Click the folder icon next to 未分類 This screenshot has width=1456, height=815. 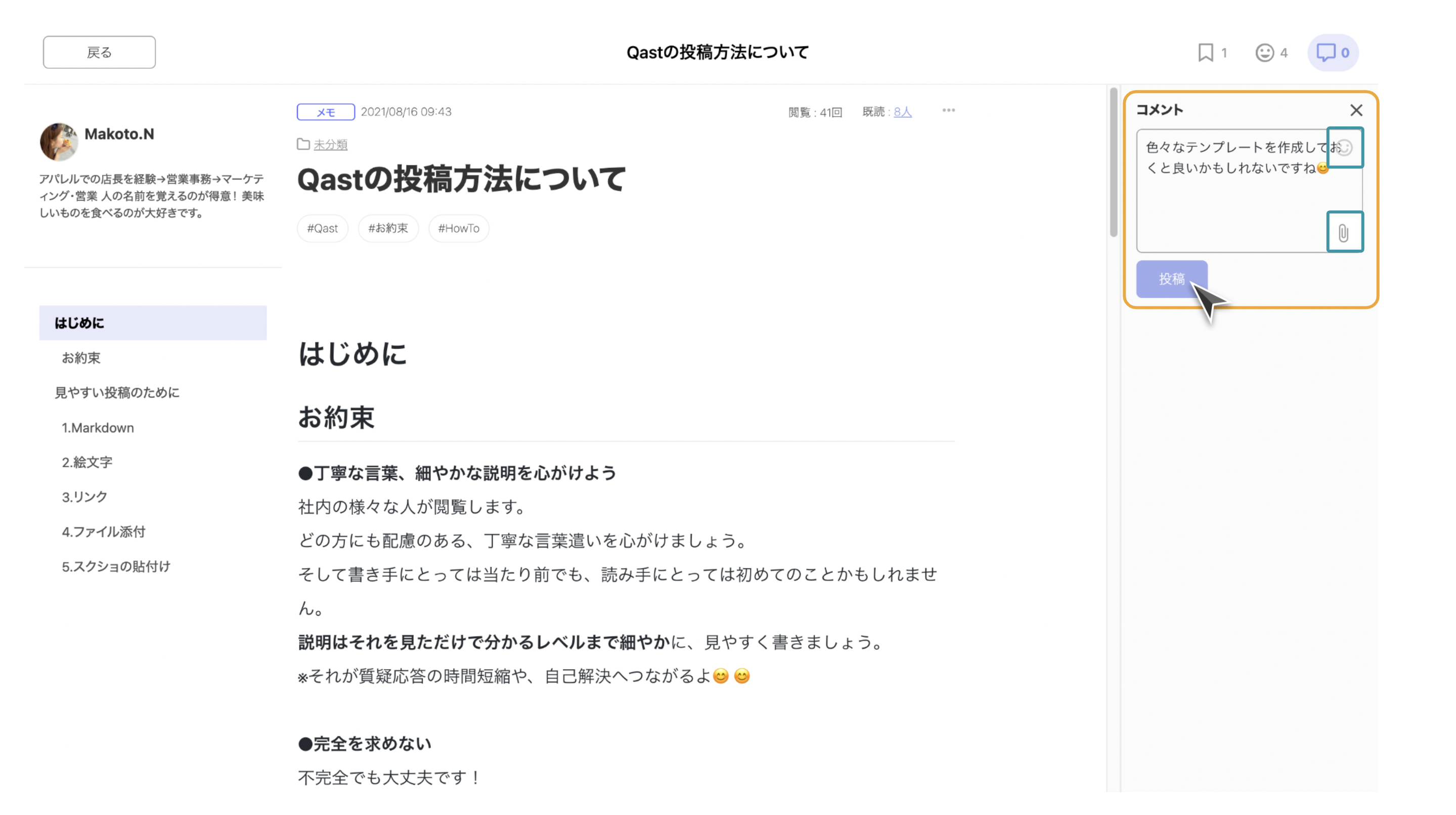tap(303, 144)
